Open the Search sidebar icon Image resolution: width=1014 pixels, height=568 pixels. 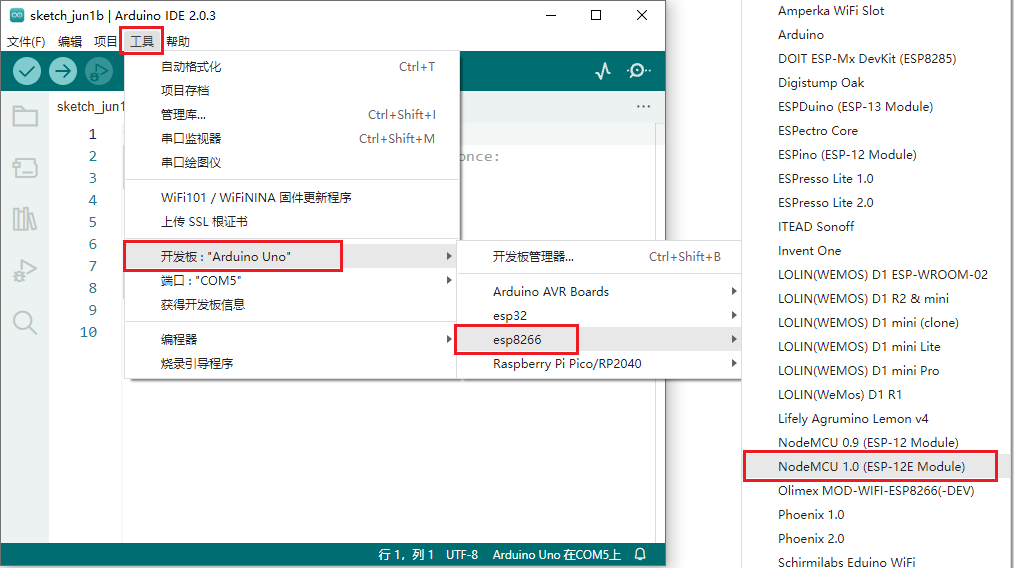click(25, 322)
